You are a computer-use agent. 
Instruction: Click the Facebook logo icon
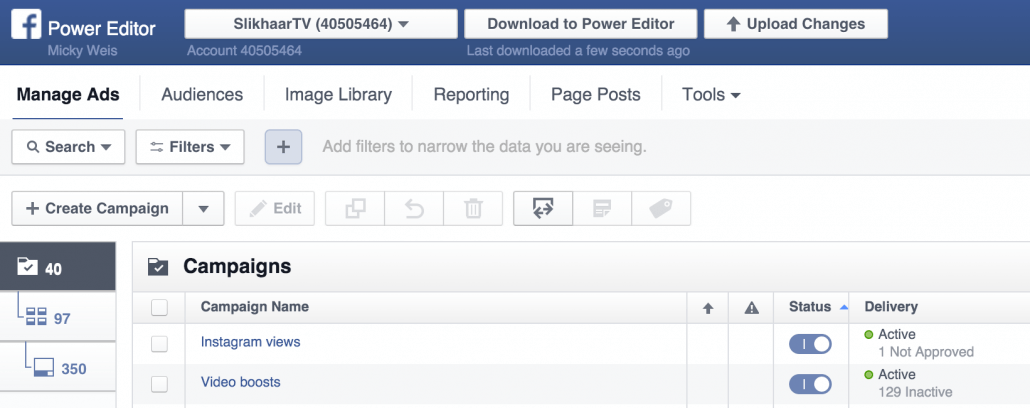[x=26, y=24]
